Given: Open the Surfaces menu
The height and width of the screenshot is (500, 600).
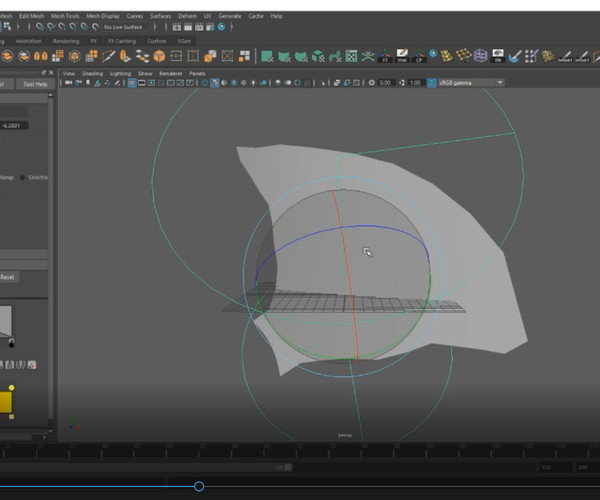Looking at the screenshot, I should [x=160, y=16].
